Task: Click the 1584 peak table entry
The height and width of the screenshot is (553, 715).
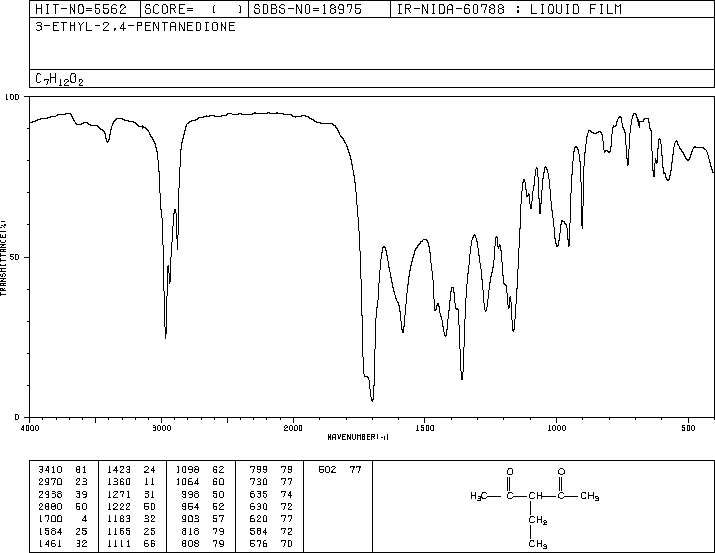Action: coord(63,531)
